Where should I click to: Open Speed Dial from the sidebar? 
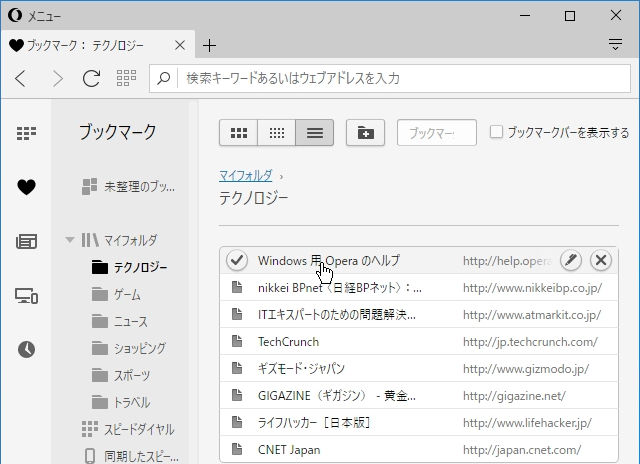[x=26, y=133]
